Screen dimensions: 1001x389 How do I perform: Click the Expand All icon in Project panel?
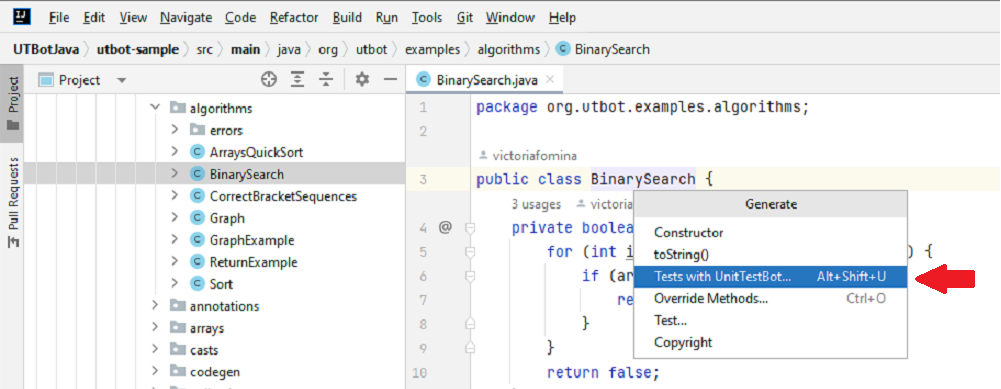[297, 80]
